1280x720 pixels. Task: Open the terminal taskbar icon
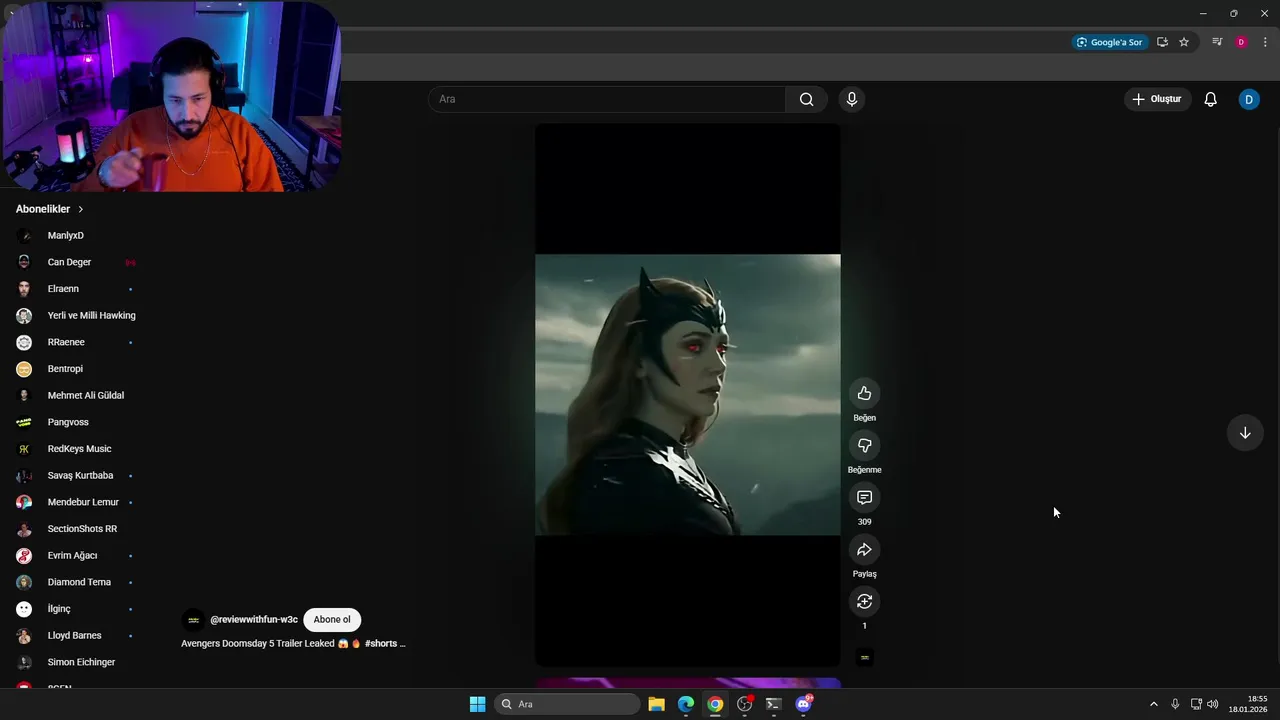click(773, 704)
